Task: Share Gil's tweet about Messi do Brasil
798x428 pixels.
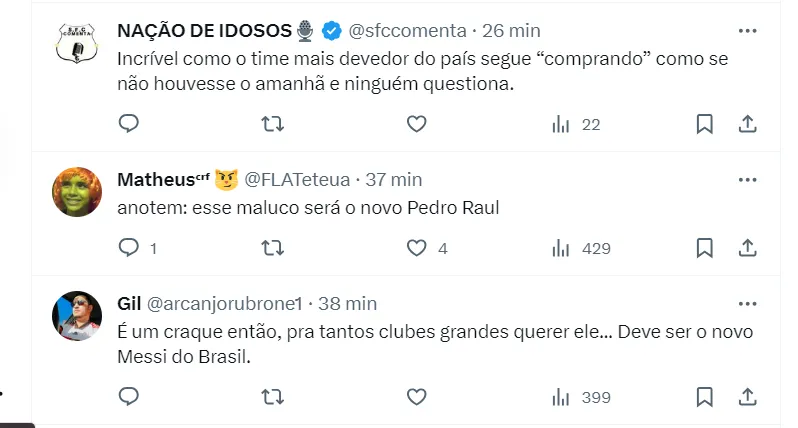Action: pyautogui.click(x=746, y=397)
